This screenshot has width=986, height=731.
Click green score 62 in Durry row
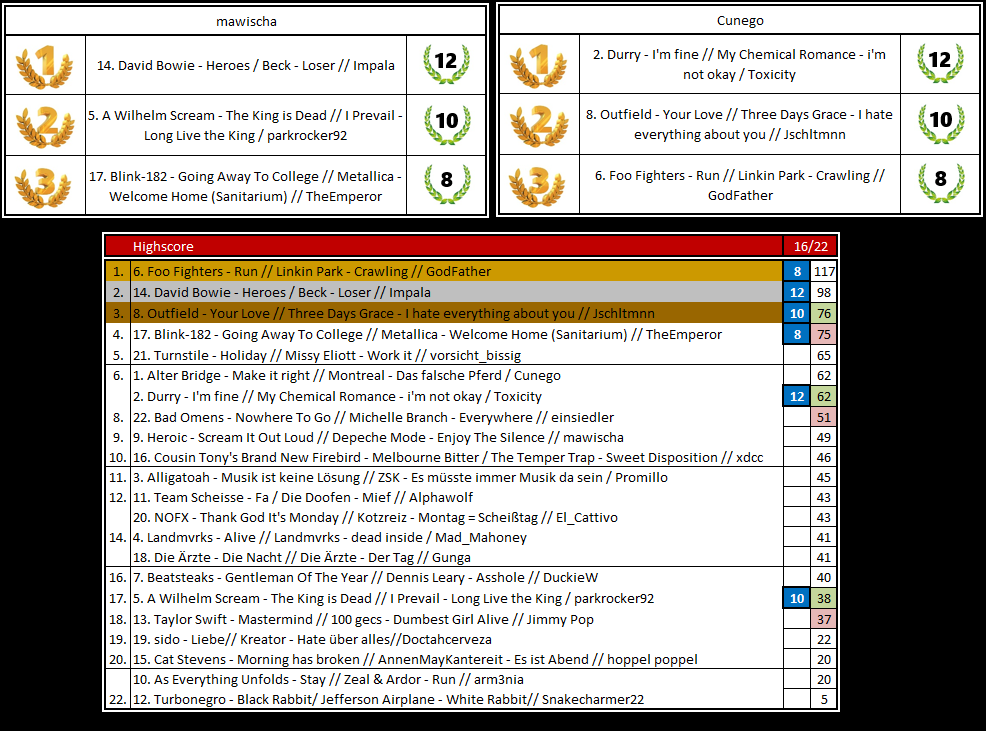pyautogui.click(x=824, y=396)
